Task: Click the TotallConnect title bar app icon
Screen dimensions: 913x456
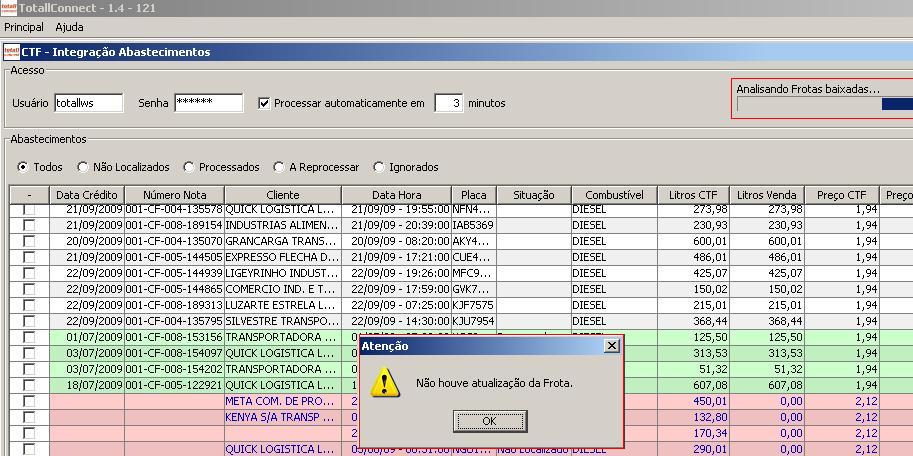Action: point(8,8)
